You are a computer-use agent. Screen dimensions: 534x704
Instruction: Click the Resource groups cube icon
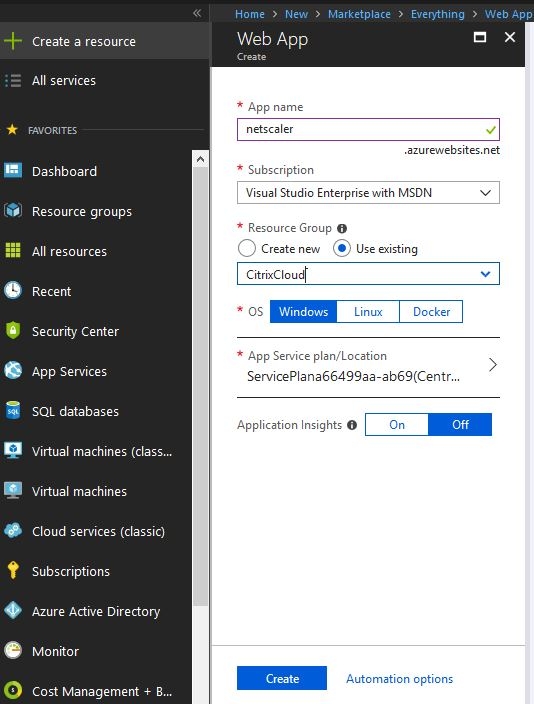(x=13, y=210)
